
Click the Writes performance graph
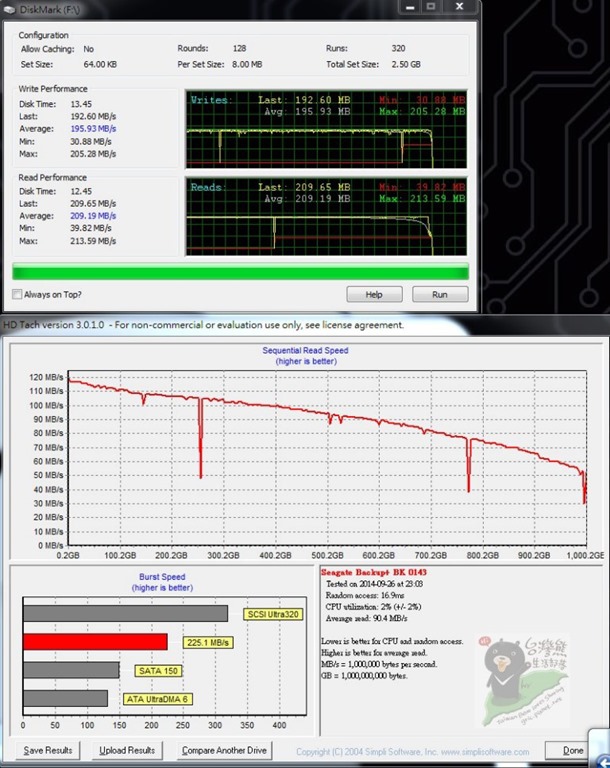(326, 129)
